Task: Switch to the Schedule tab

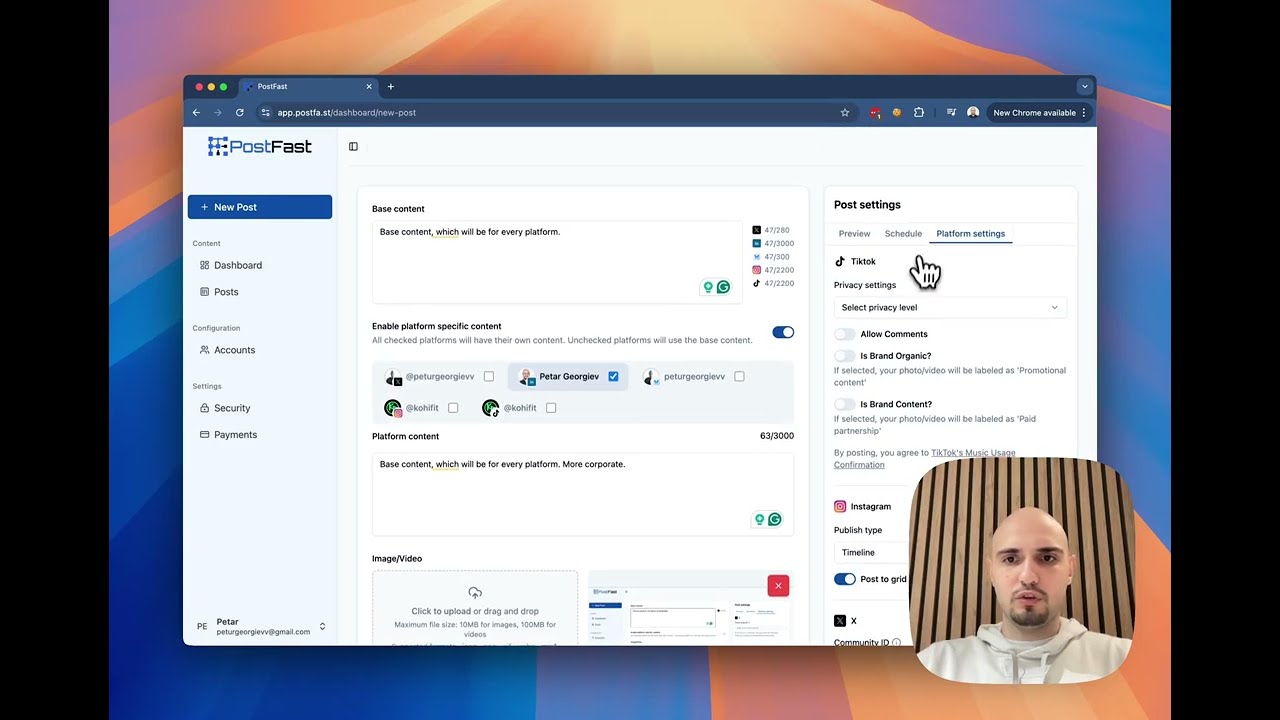Action: [903, 234]
